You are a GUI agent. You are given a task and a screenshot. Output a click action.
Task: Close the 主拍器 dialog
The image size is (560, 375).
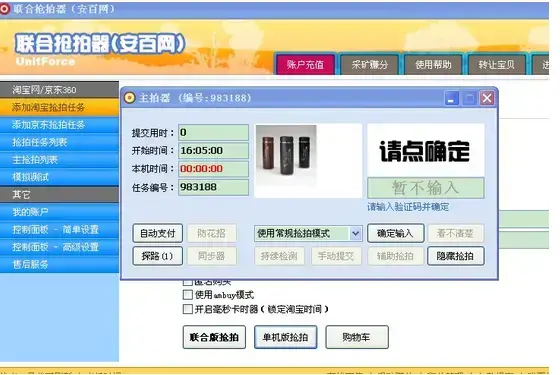tap(487, 98)
